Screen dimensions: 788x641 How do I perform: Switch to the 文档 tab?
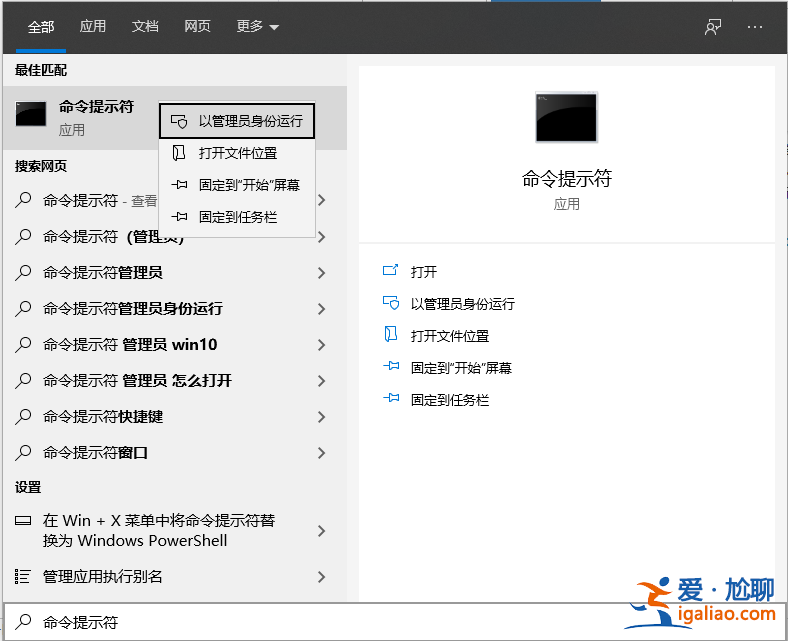click(x=145, y=27)
